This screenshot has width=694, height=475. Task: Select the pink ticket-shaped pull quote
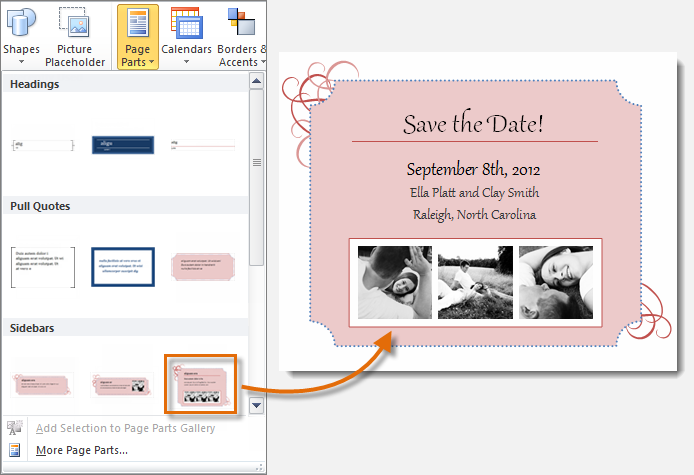(204, 265)
